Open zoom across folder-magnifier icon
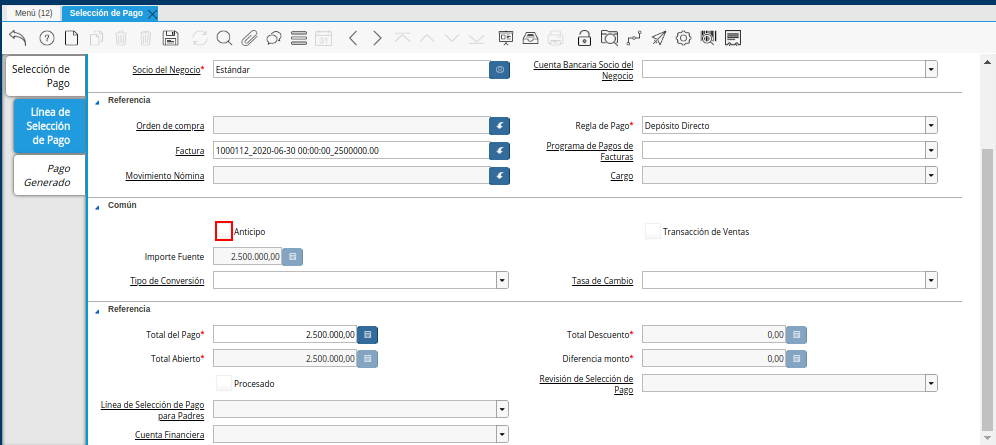Viewport: 996px width, 445px height. [x=609, y=38]
